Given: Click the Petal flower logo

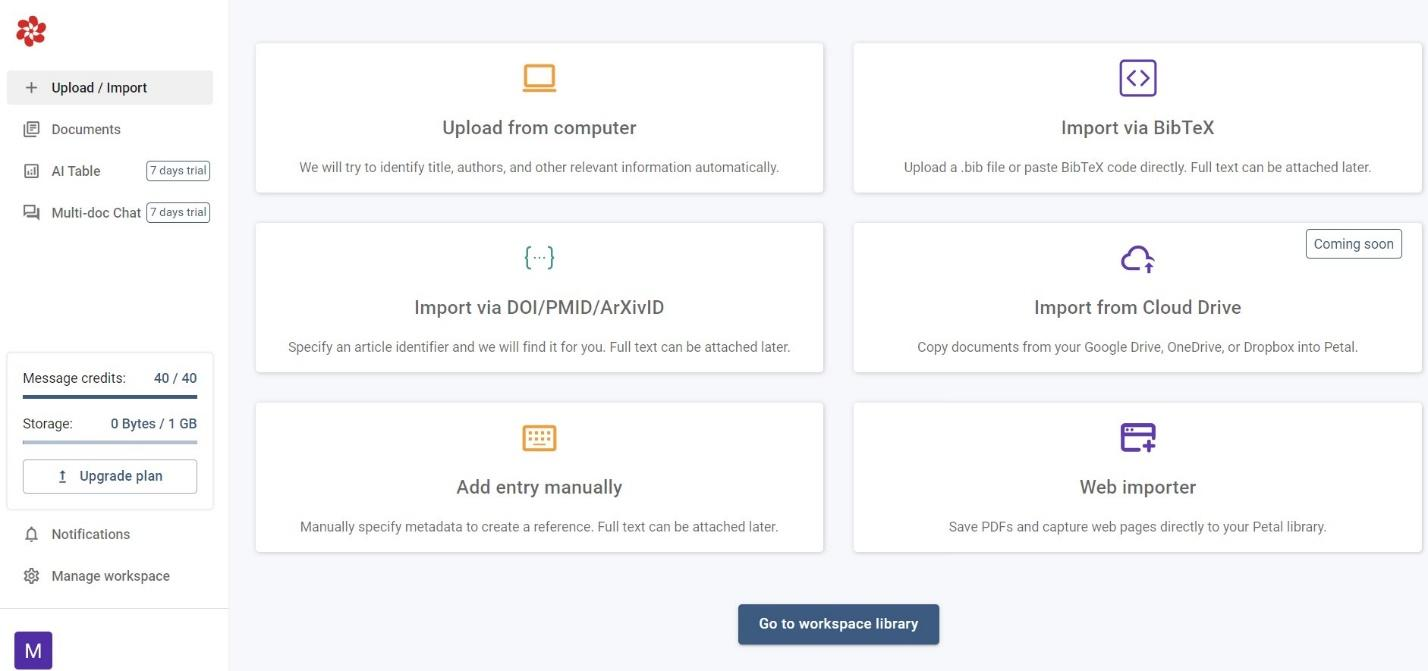Looking at the screenshot, I should 32,31.
